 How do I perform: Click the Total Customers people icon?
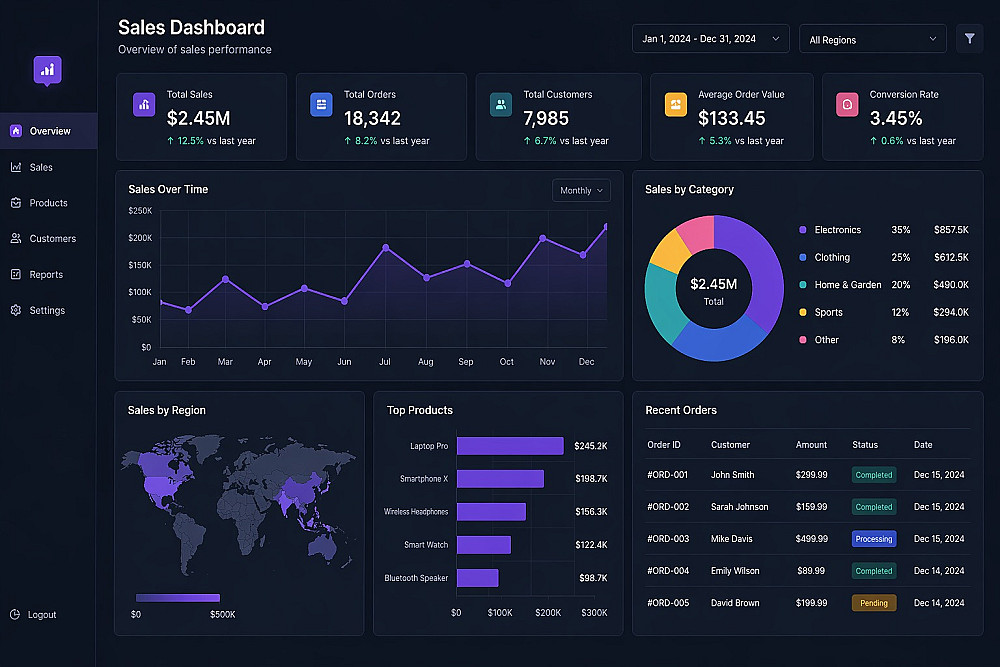(x=501, y=105)
